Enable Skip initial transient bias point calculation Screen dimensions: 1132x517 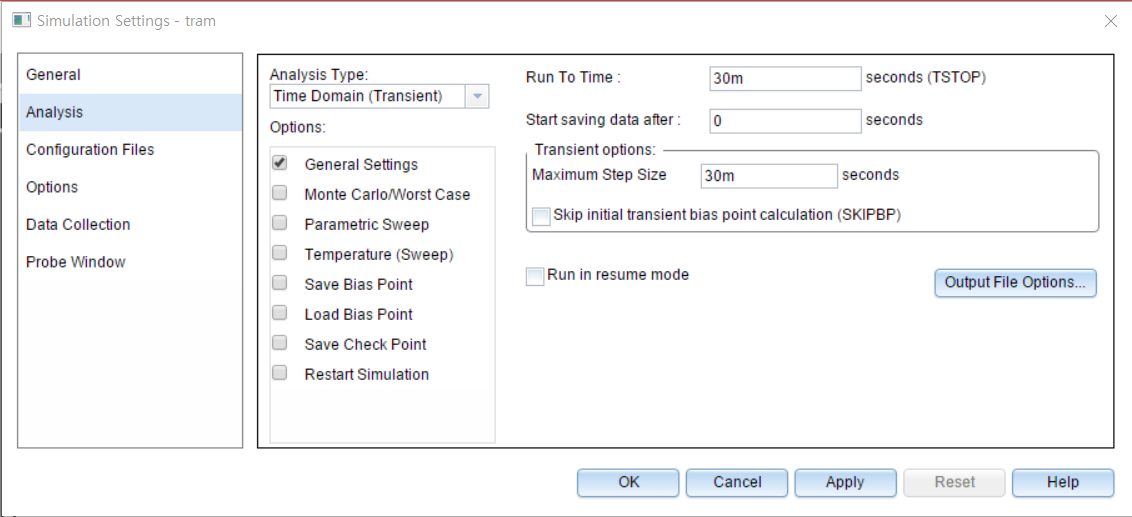541,216
